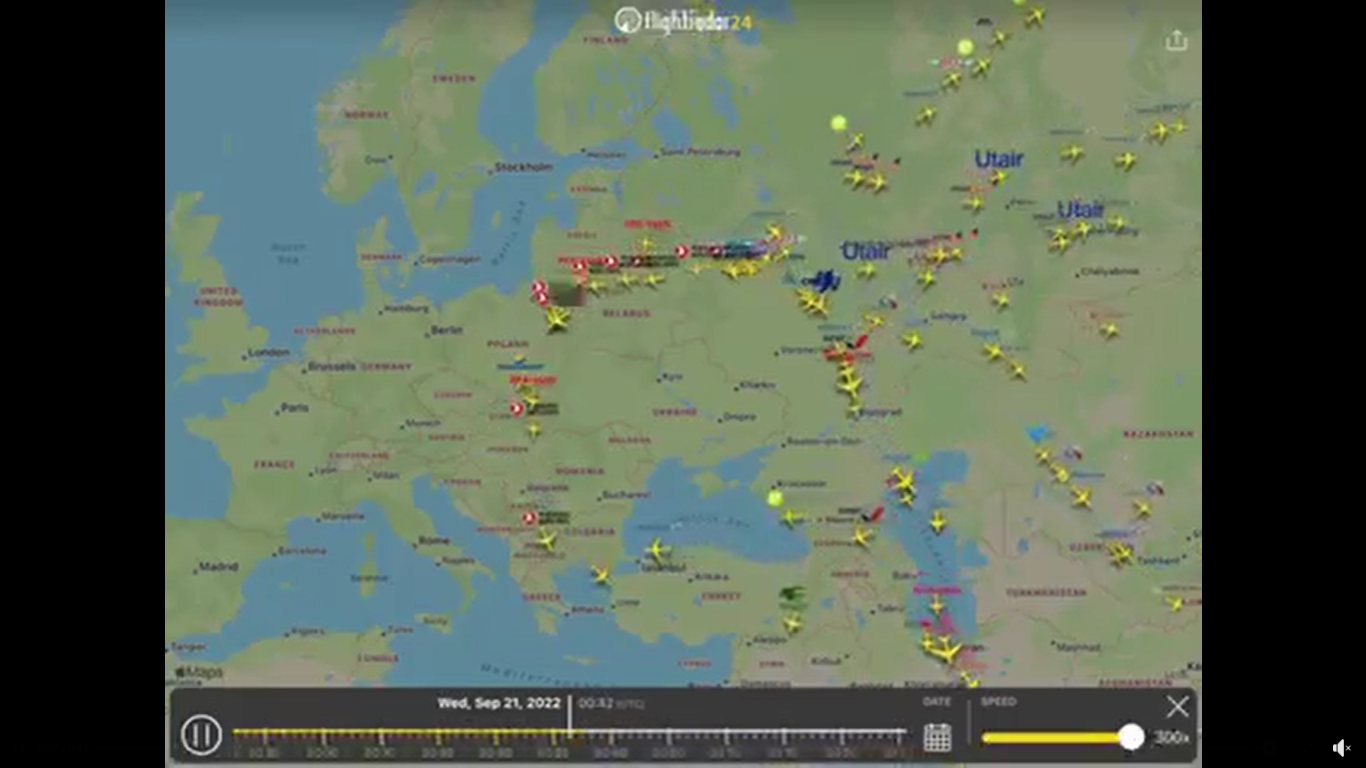Toggle the video mute speaker icon
The height and width of the screenshot is (768, 1366).
point(1341,747)
